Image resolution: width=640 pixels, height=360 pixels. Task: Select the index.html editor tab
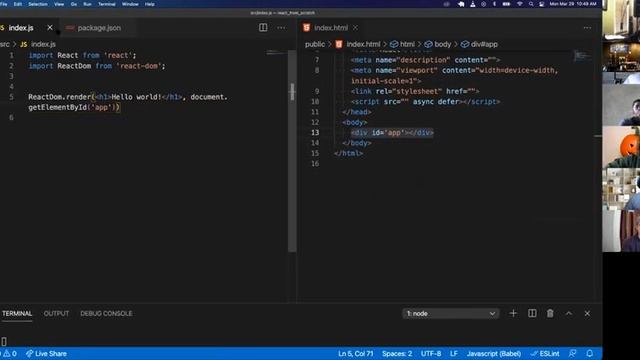[x=331, y=28]
